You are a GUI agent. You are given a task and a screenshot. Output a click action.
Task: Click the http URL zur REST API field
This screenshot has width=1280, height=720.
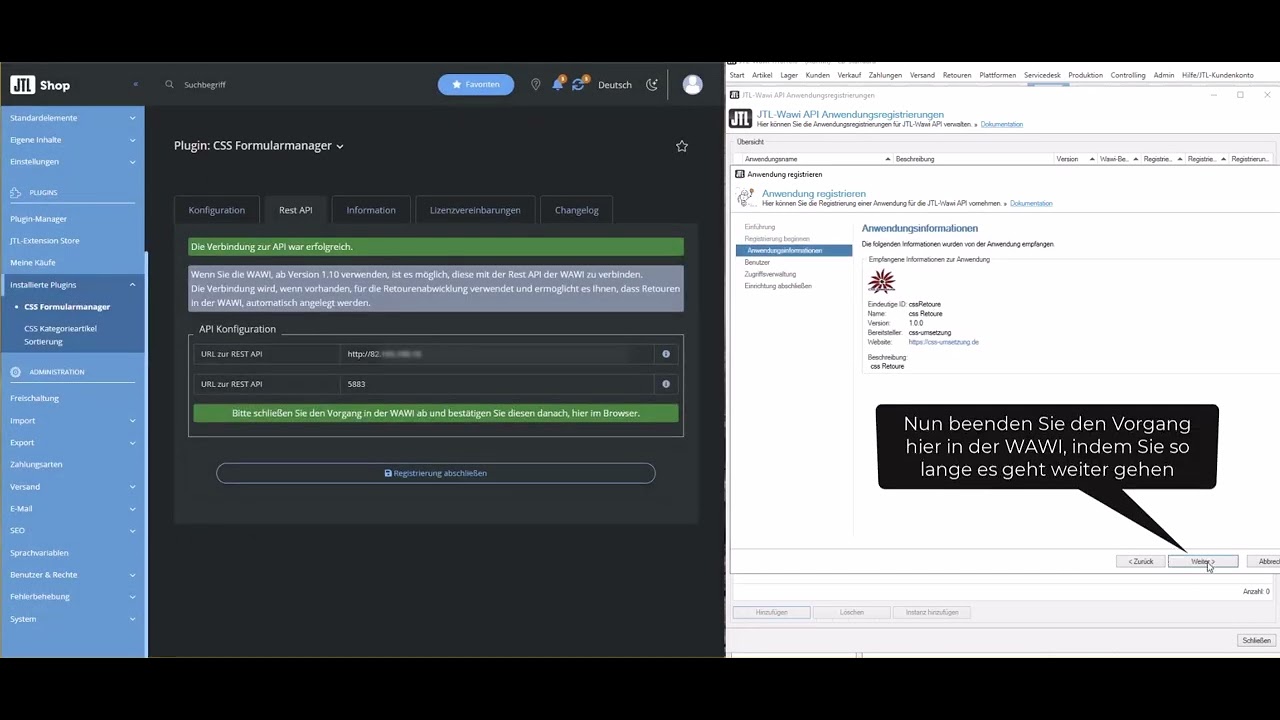pyautogui.click(x=497, y=354)
